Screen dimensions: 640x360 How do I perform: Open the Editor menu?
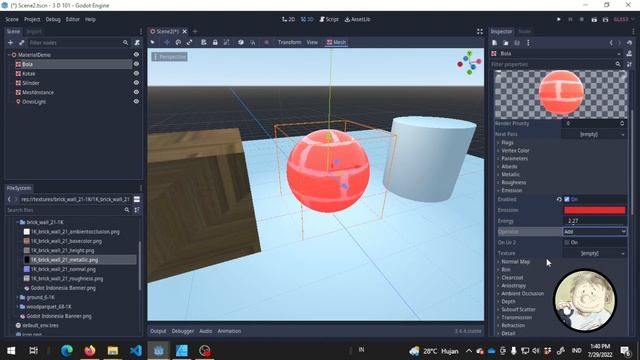73,19
